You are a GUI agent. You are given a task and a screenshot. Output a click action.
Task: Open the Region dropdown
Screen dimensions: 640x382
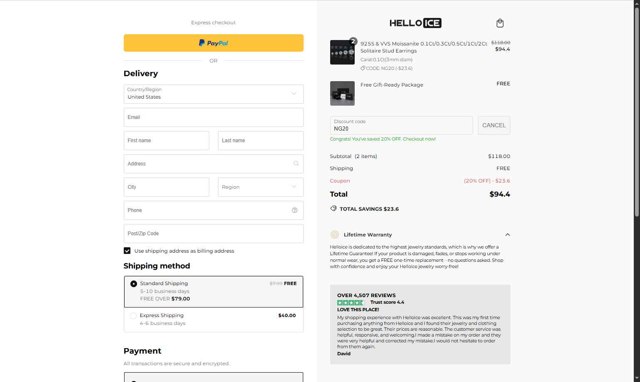coord(260,187)
